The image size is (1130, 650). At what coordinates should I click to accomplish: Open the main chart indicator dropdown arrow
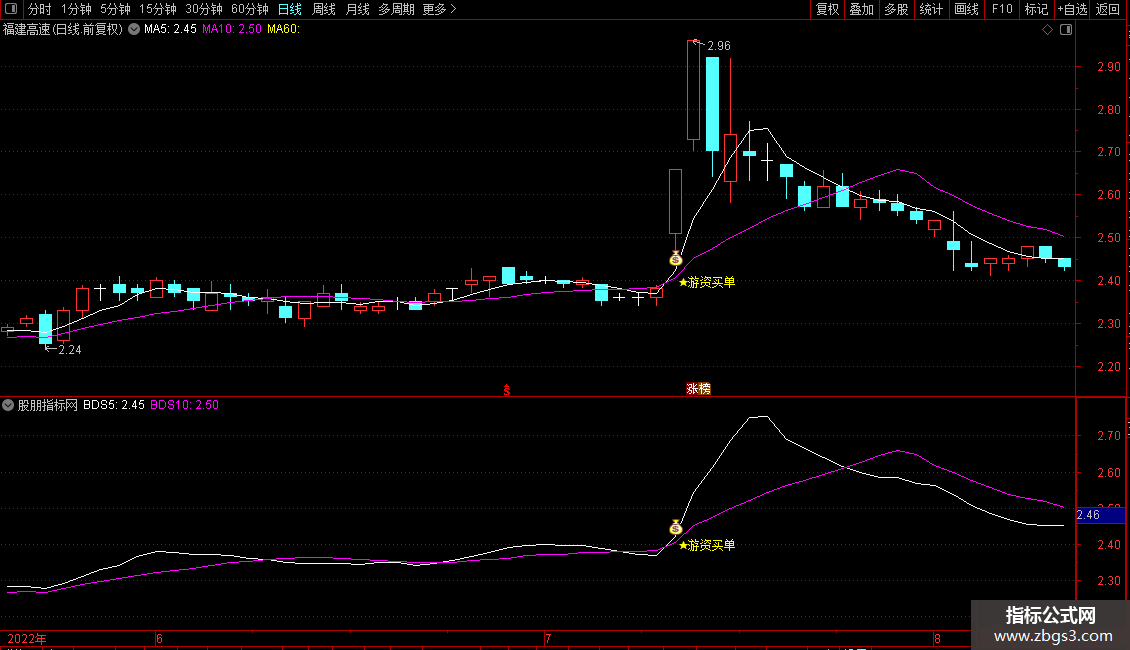pos(134,29)
